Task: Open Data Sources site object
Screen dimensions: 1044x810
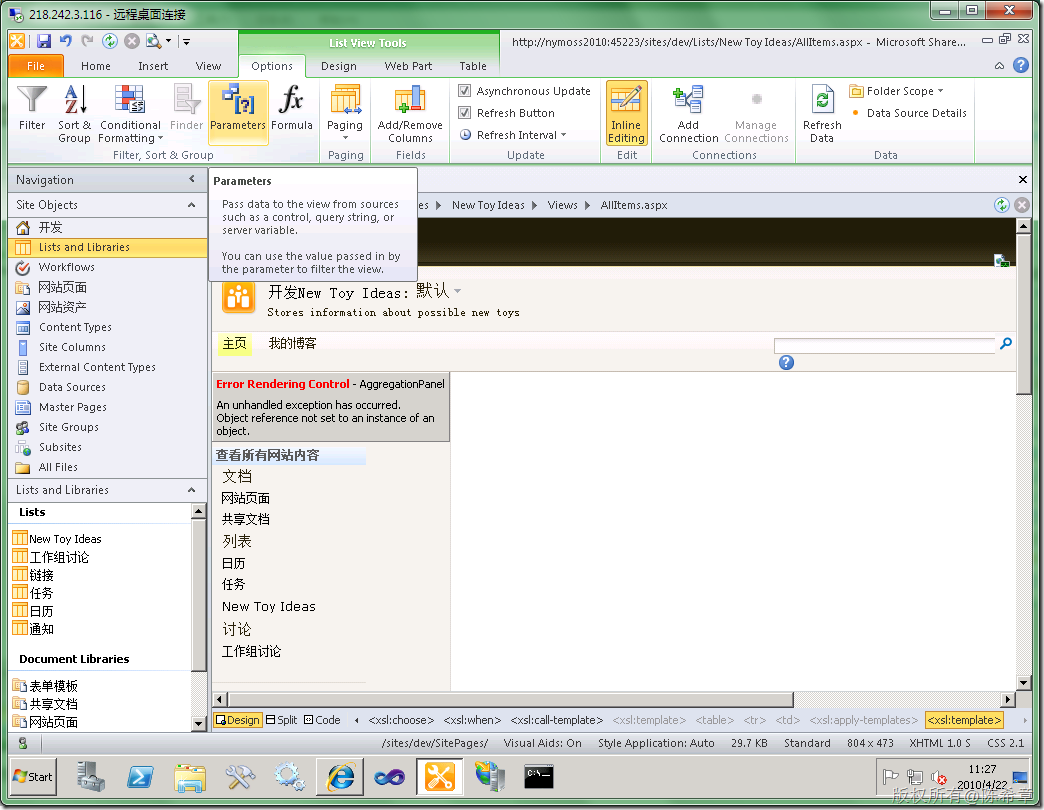Action: click(72, 387)
